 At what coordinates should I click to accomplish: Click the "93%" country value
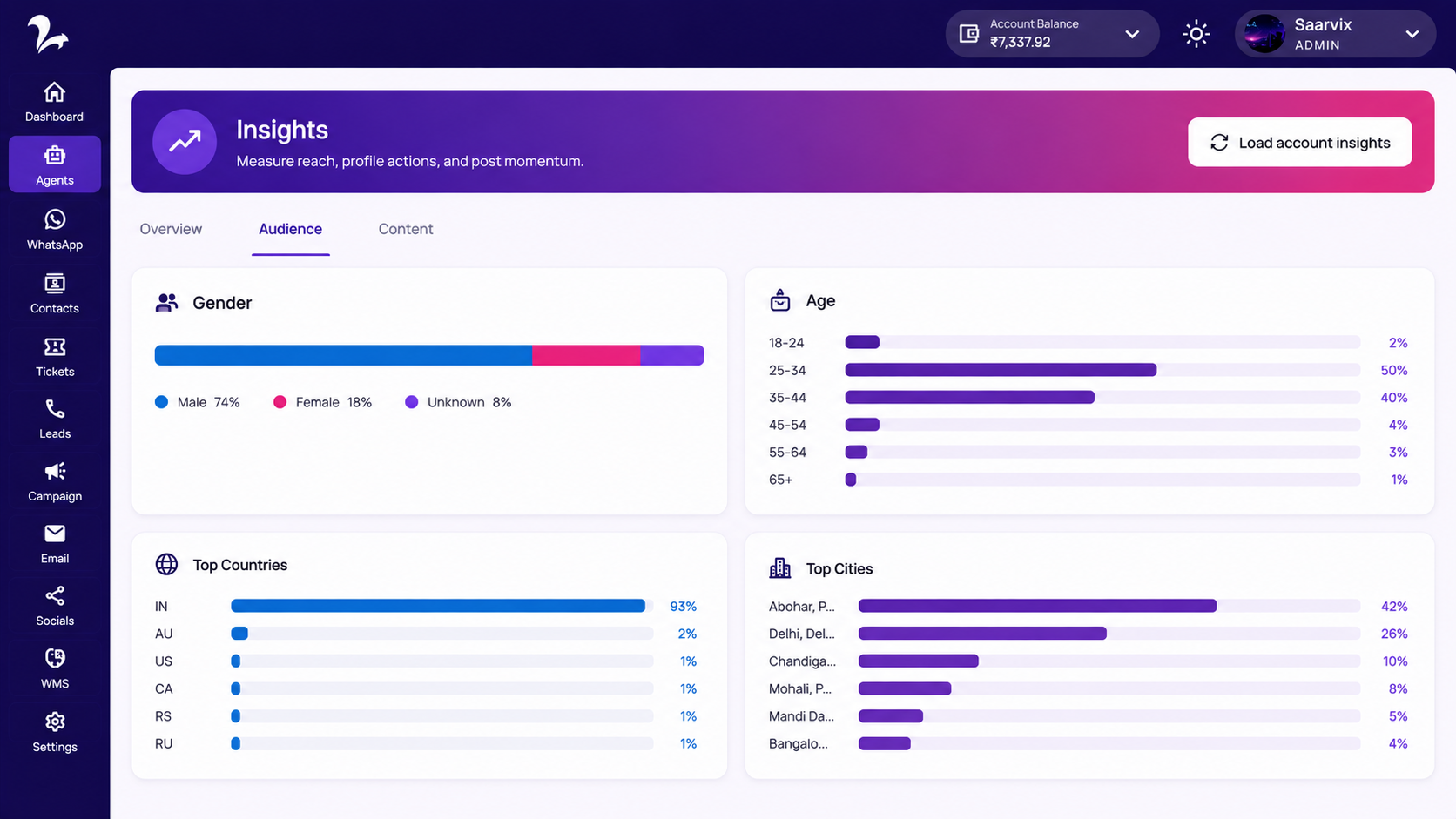[x=683, y=607]
